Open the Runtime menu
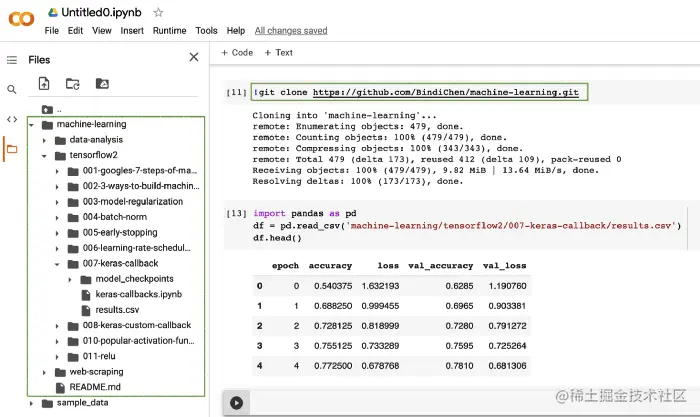 point(170,30)
